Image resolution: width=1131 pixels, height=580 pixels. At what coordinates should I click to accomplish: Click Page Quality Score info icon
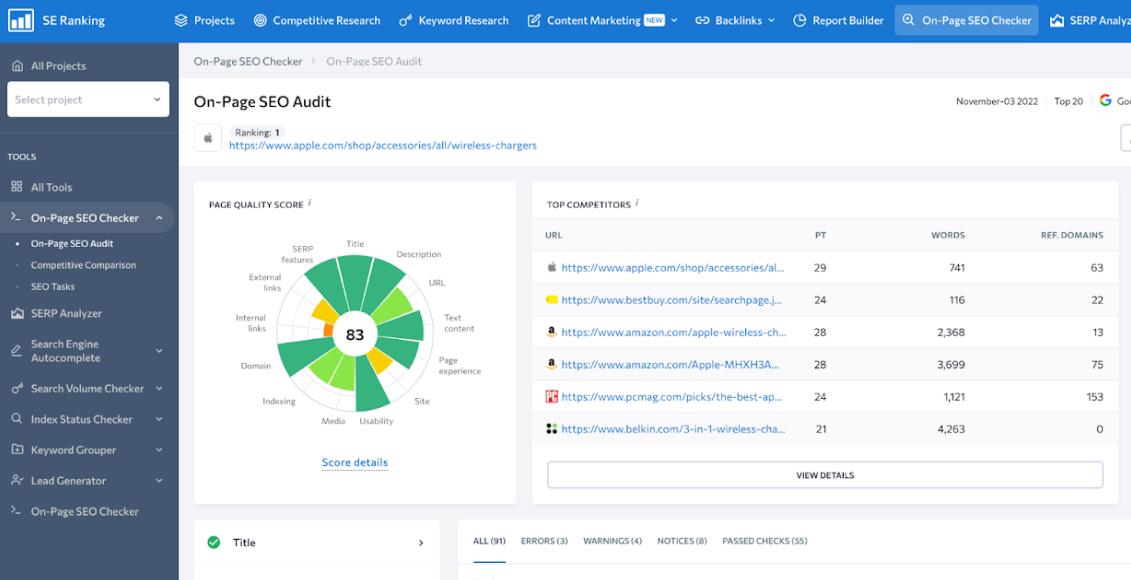tap(310, 203)
